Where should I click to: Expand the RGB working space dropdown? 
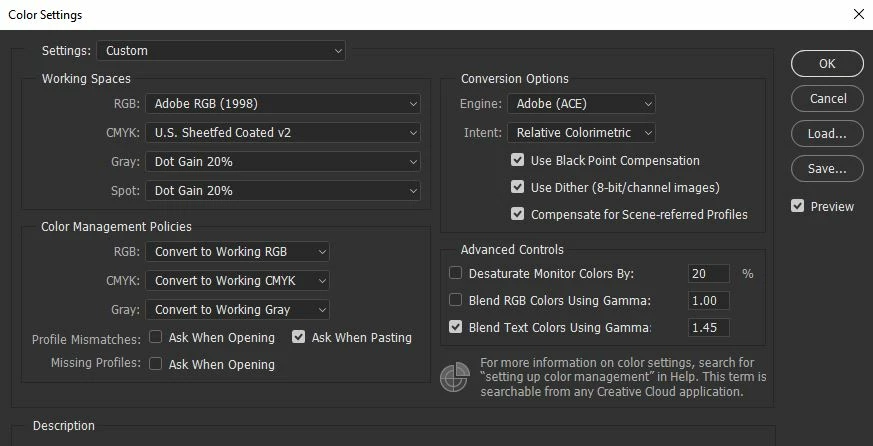click(x=283, y=103)
